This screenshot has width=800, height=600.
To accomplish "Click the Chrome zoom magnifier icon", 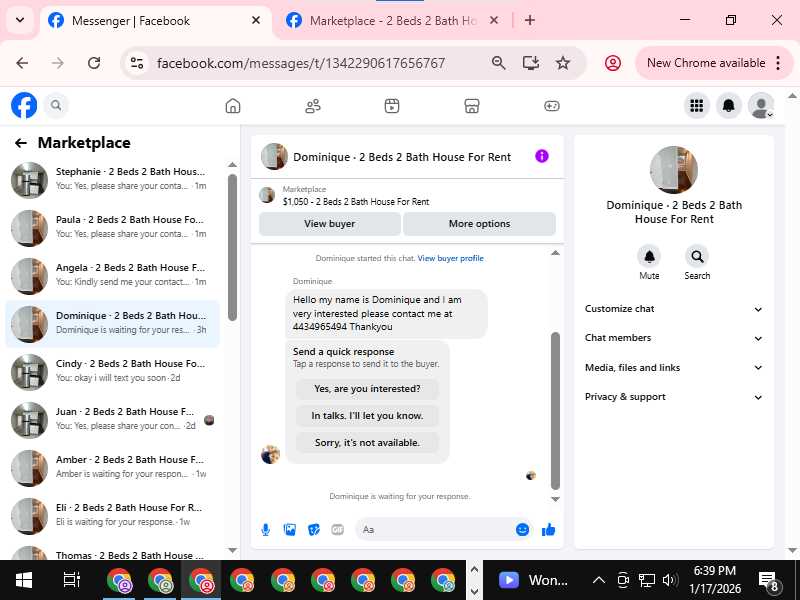I will click(498, 63).
